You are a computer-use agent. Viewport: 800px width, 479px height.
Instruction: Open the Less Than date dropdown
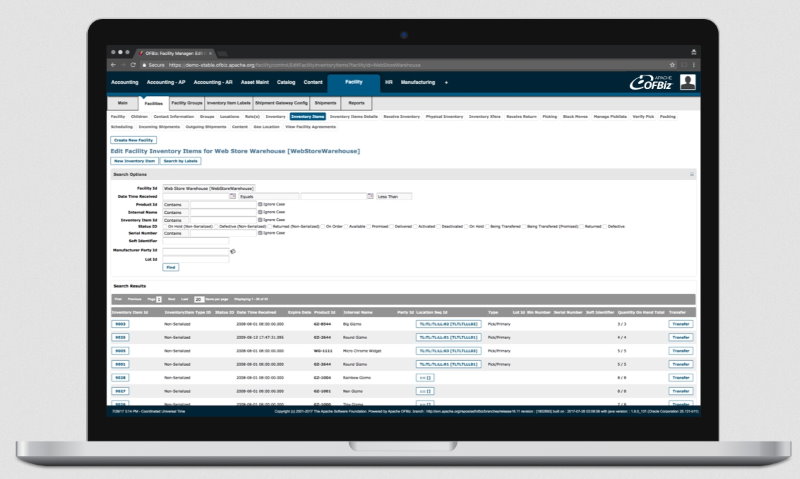pos(394,197)
